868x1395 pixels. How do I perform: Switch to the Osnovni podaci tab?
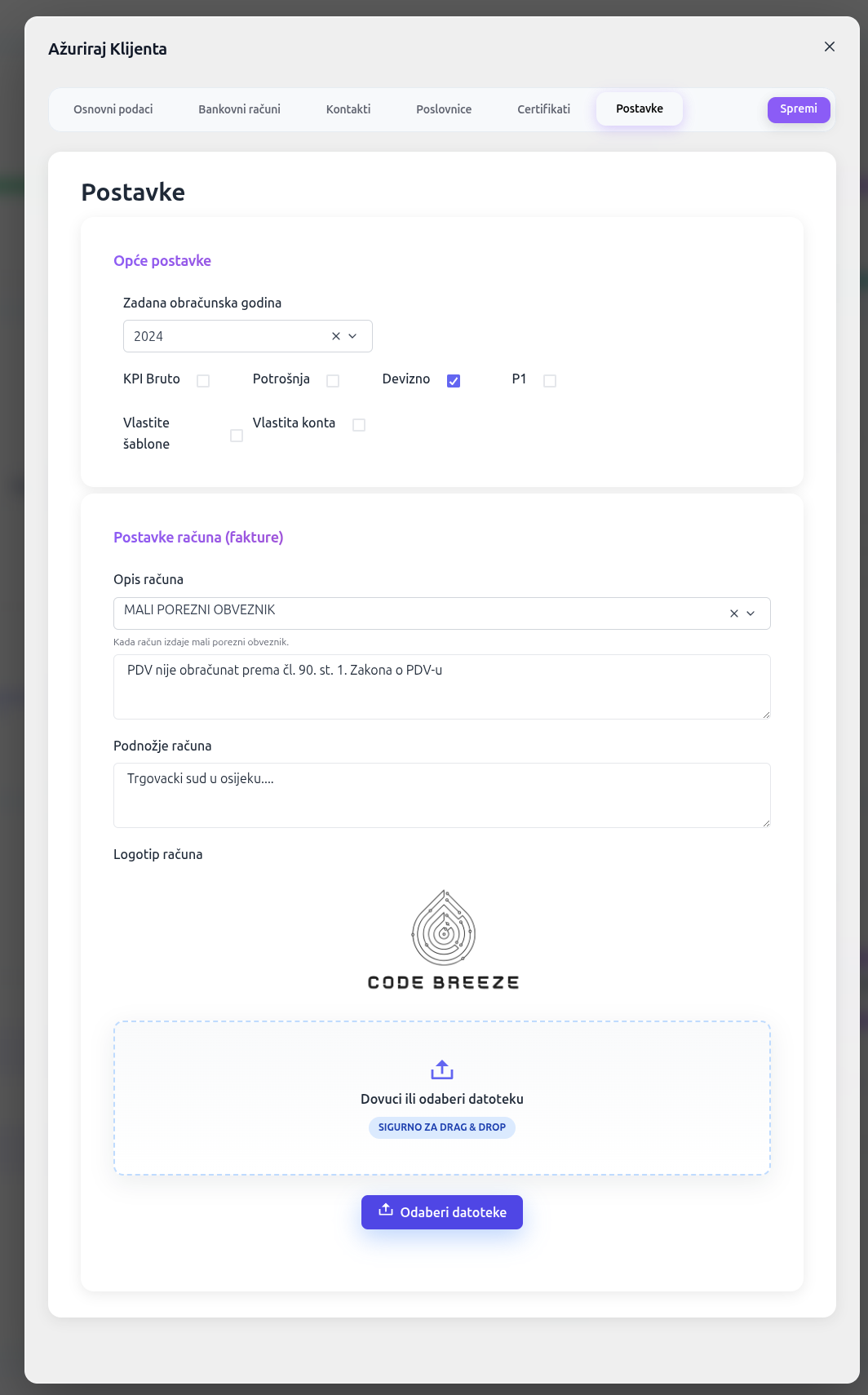[x=113, y=109]
